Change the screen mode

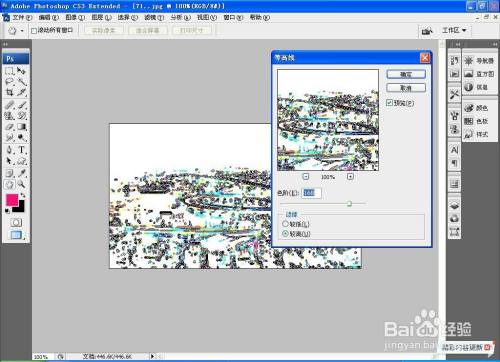16,235
